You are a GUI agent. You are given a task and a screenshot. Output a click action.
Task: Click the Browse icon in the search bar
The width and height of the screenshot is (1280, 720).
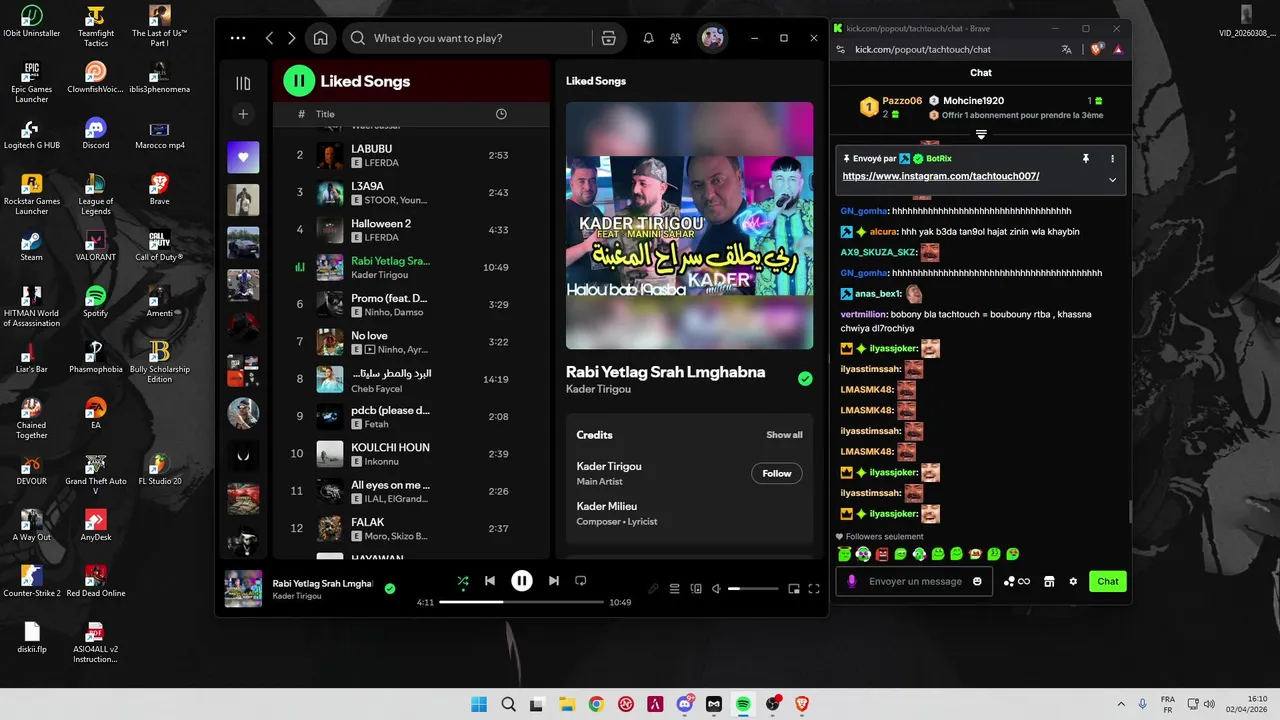tap(608, 38)
